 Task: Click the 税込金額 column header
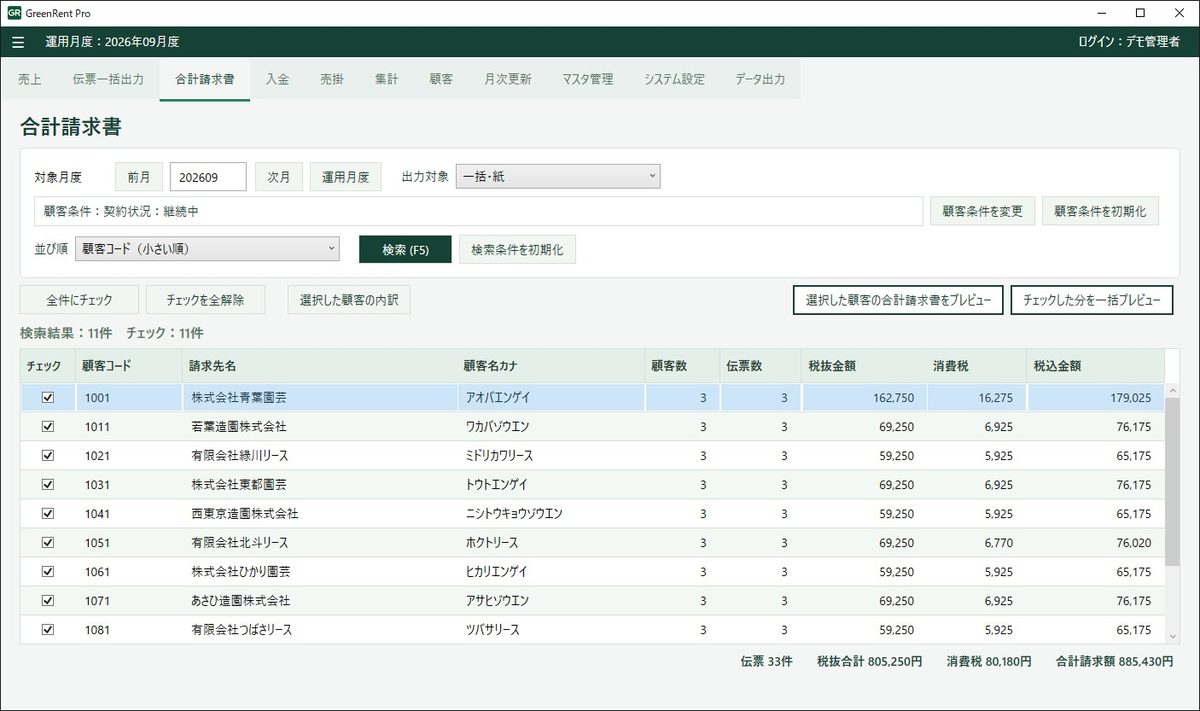(1096, 366)
